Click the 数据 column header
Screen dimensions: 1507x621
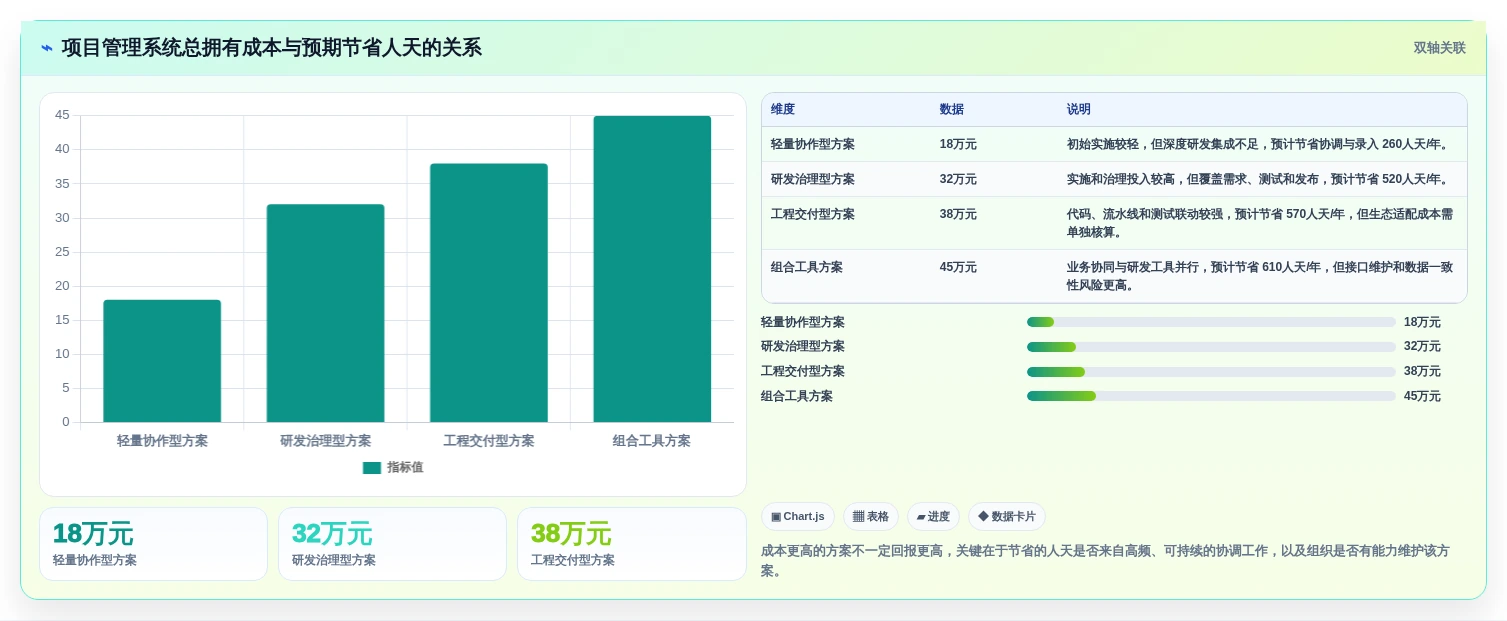click(952, 110)
